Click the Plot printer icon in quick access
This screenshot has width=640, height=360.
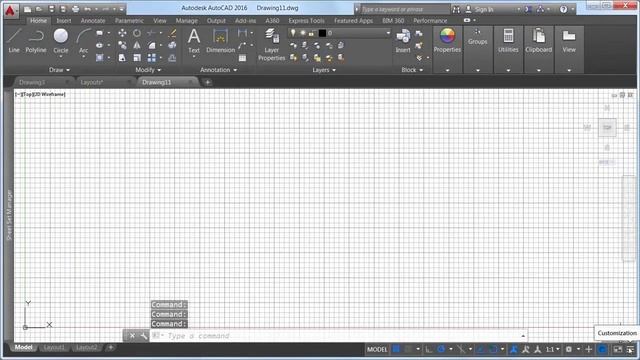tap(76, 9)
